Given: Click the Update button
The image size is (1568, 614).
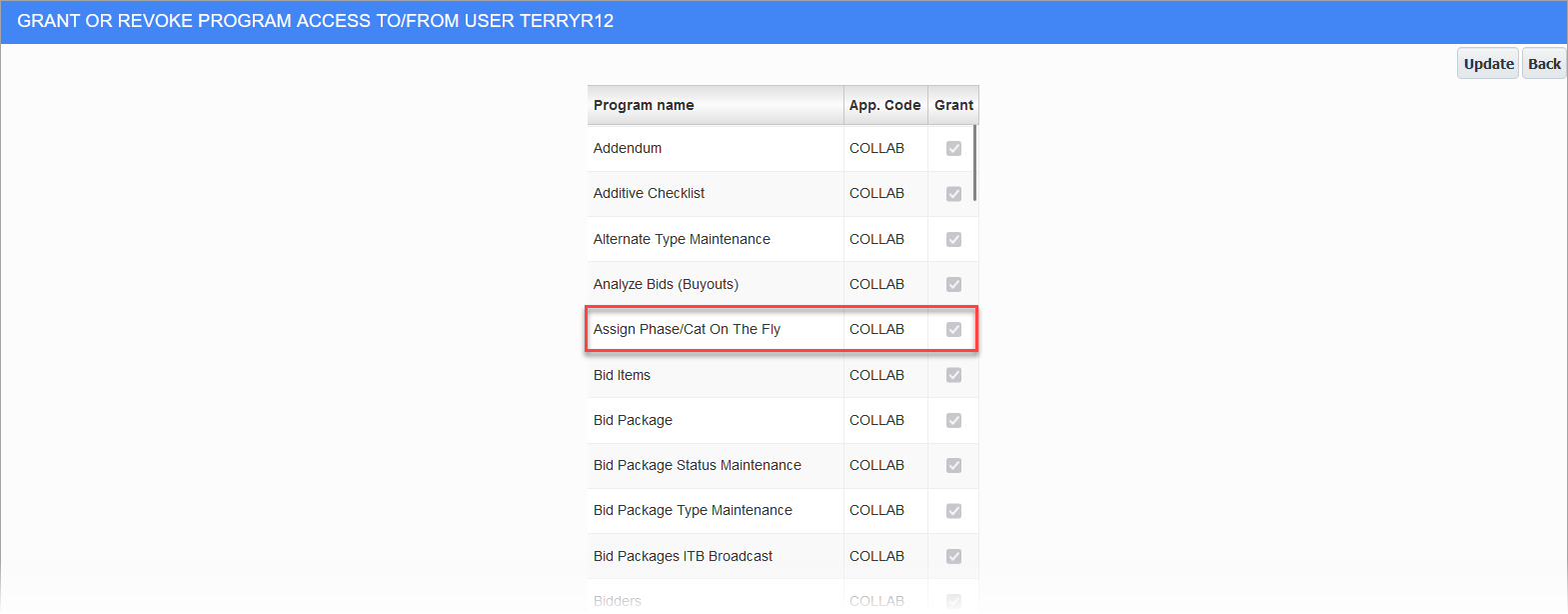Looking at the screenshot, I should click(x=1488, y=63).
